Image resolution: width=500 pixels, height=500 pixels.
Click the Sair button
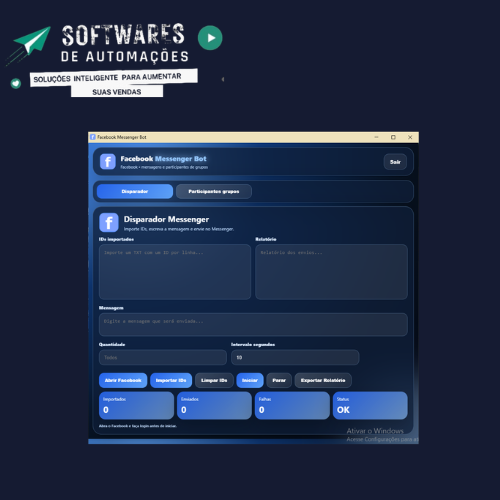click(395, 162)
